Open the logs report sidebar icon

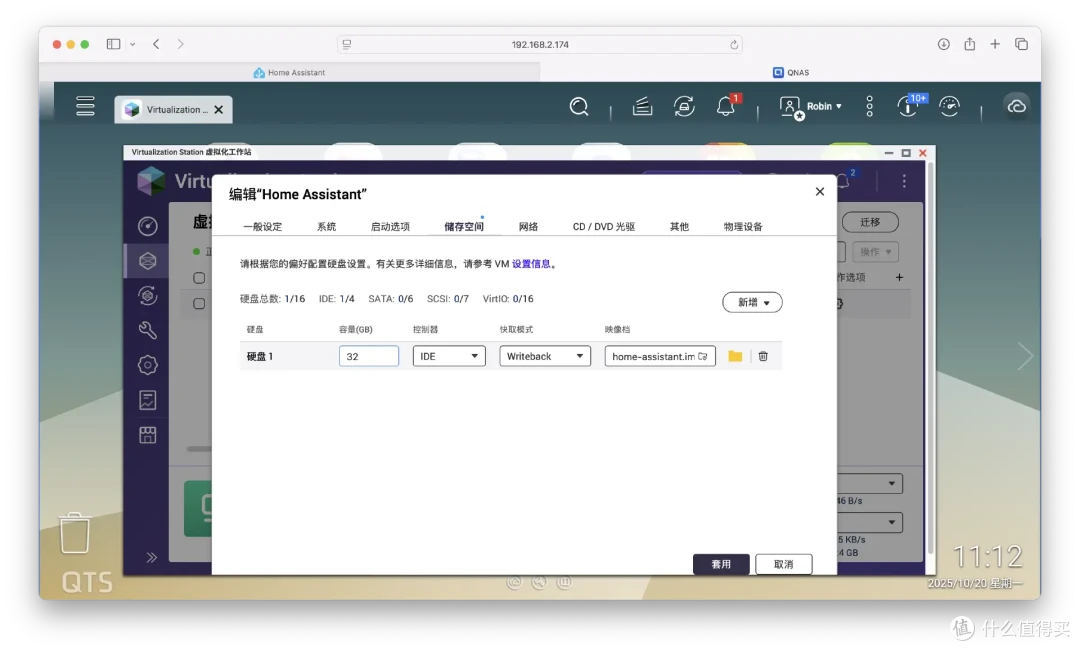[x=147, y=400]
